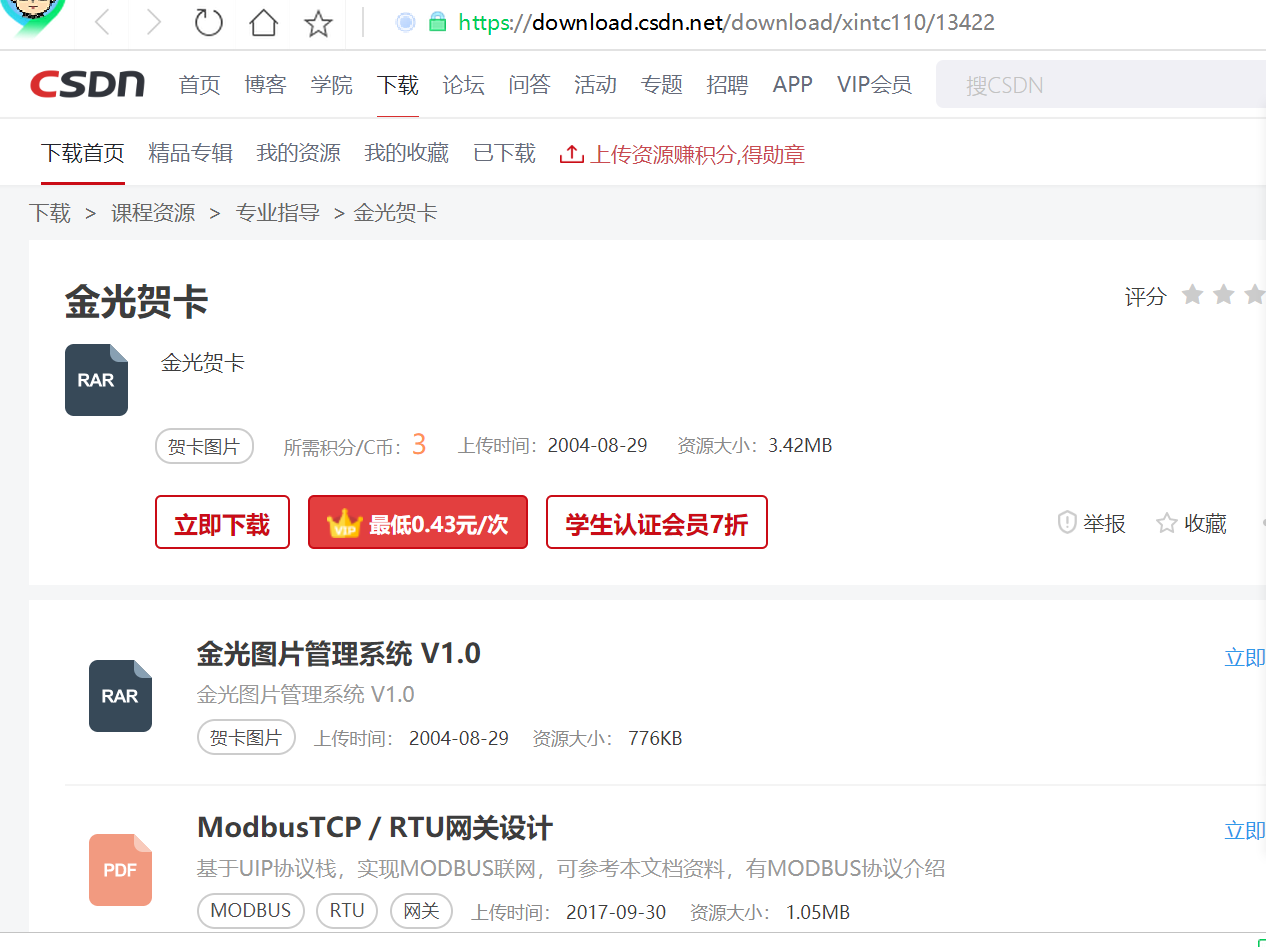This screenshot has width=1266, height=947.
Task: Open the 我的收藏 tab
Action: [x=406, y=153]
